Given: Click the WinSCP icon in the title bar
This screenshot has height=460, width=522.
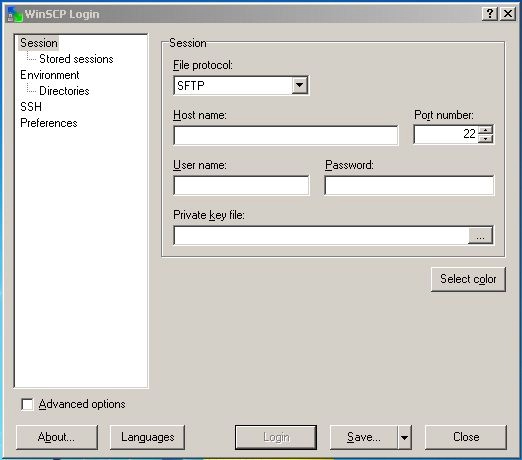Looking at the screenshot, I should 15,14.
